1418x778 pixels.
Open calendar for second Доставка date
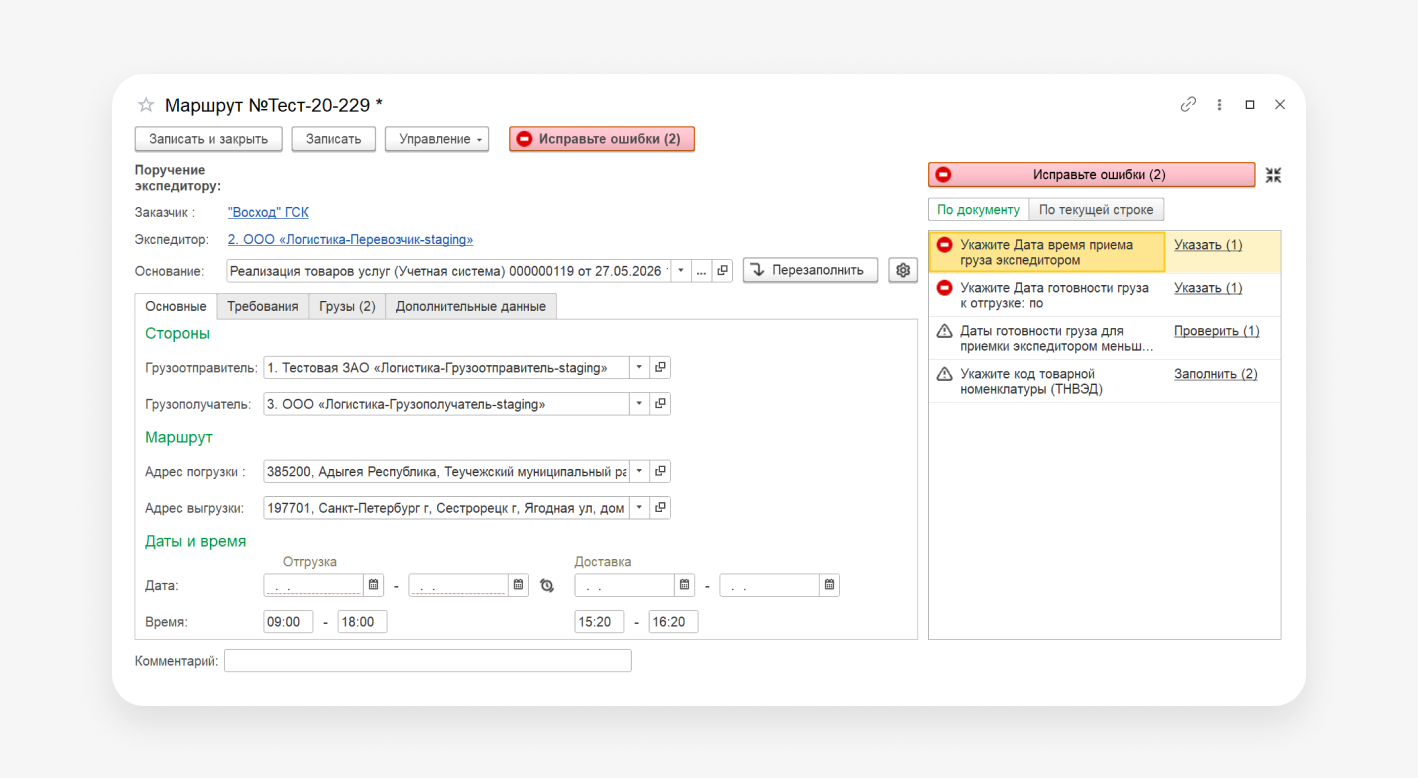click(x=829, y=585)
